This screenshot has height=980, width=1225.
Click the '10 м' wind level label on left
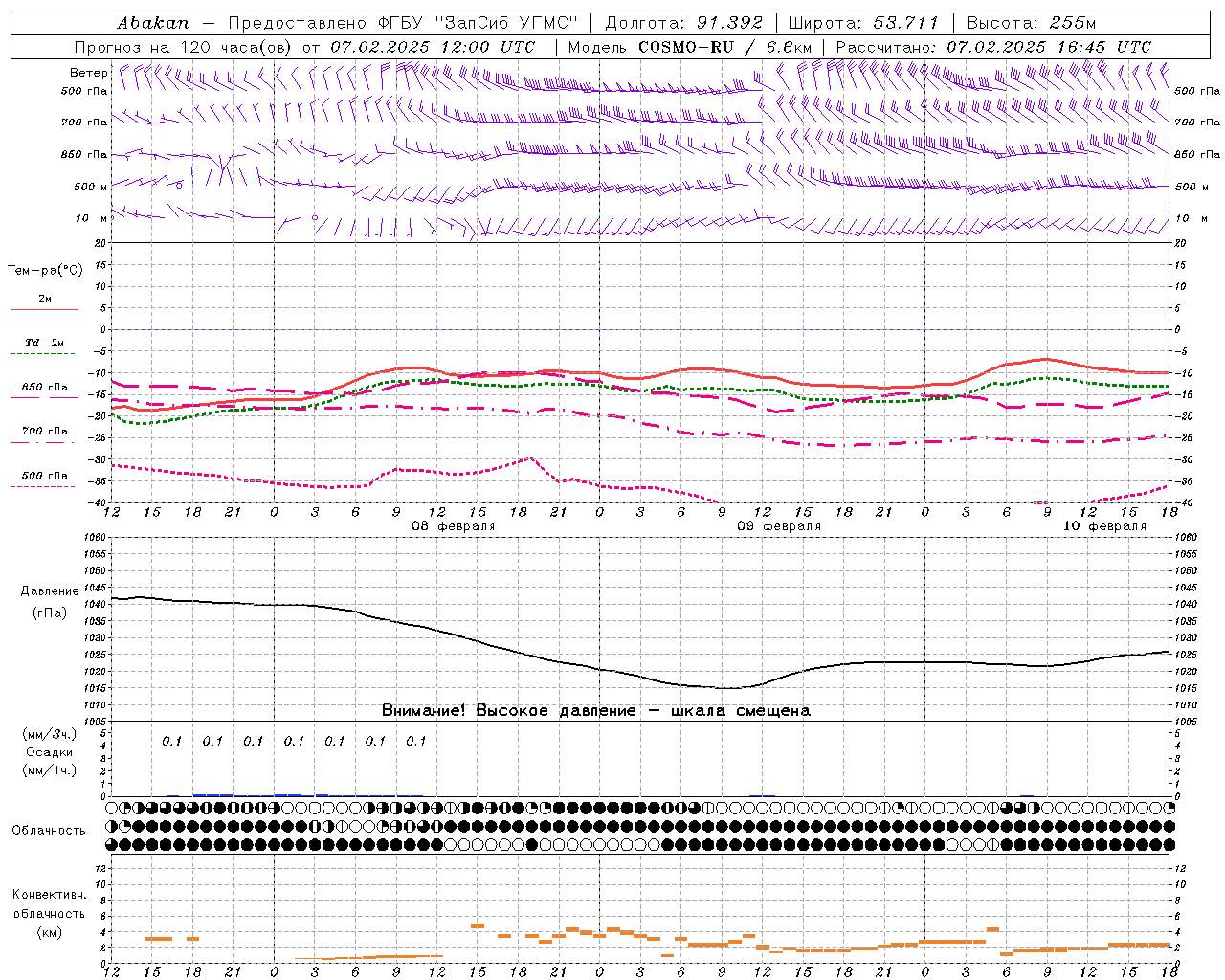click(x=92, y=218)
